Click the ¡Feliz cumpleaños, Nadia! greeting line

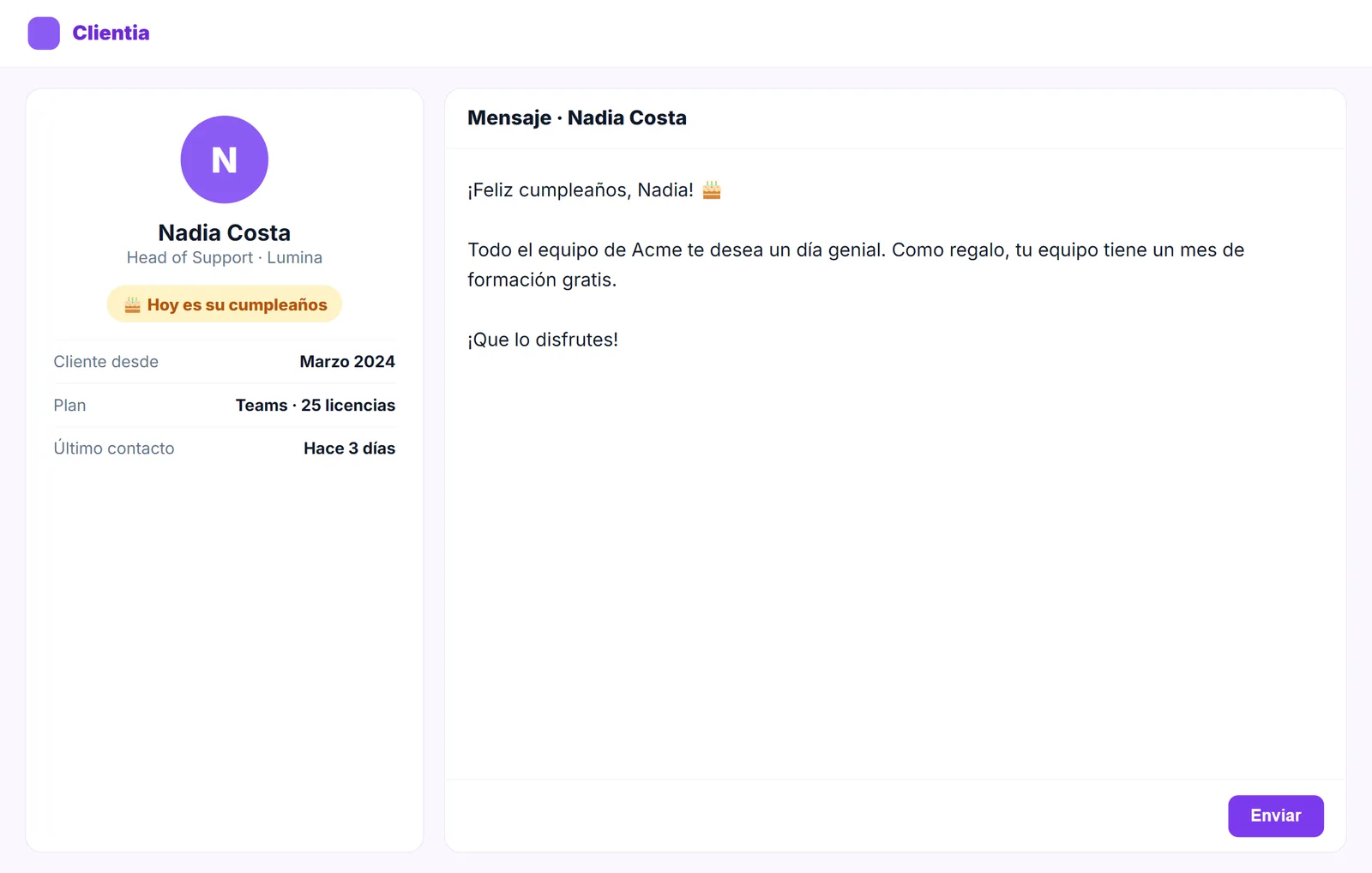click(581, 190)
